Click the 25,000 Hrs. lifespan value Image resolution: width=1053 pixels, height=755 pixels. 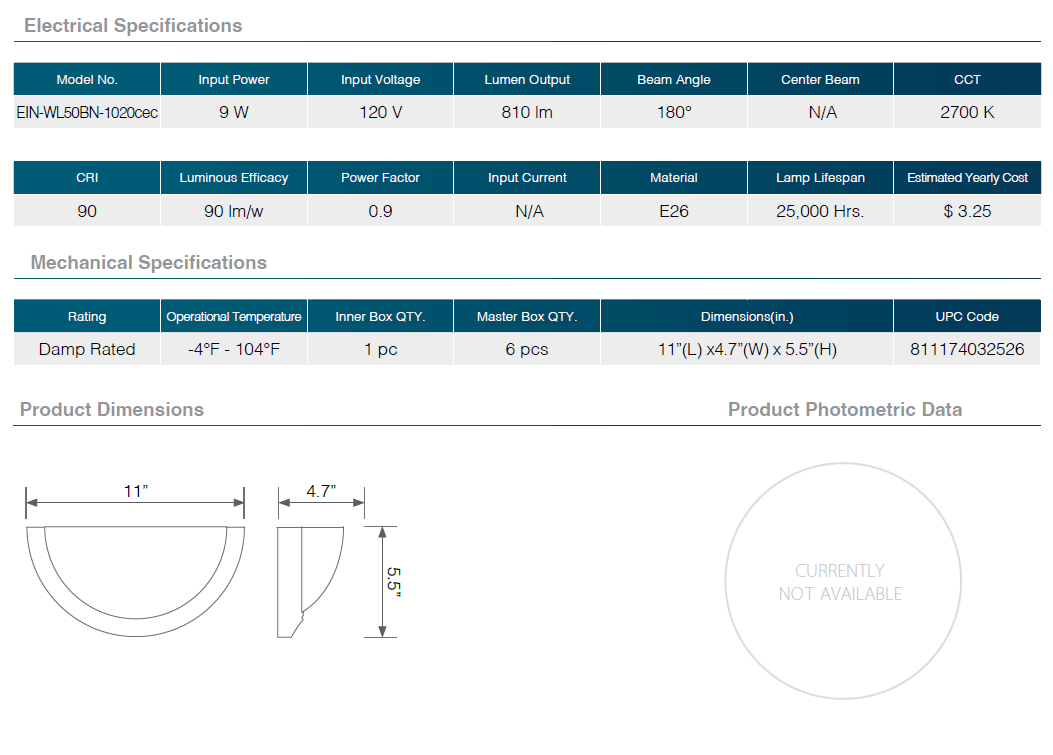[x=820, y=211]
